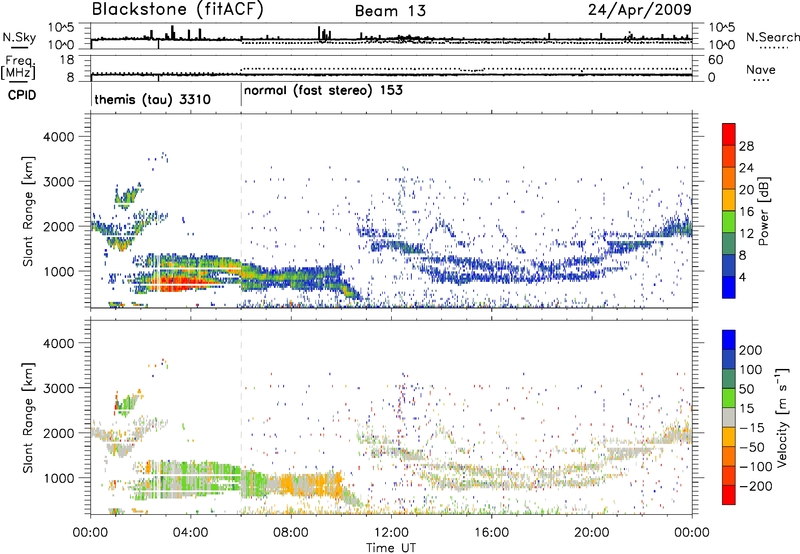Click the Power [dB] colorbar label
This screenshot has width=800, height=554.
click(763, 211)
